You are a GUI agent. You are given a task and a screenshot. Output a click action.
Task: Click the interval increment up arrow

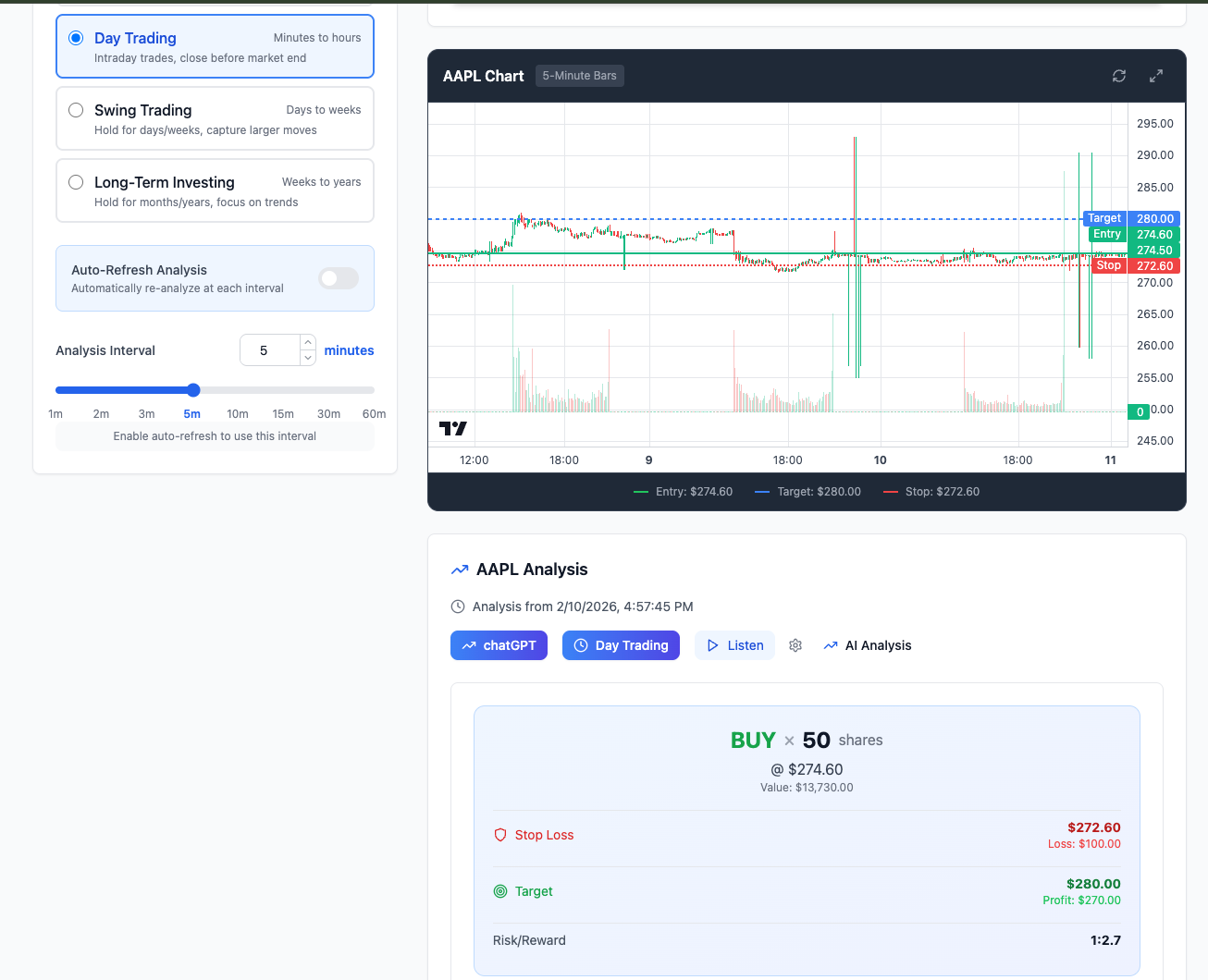click(307, 342)
